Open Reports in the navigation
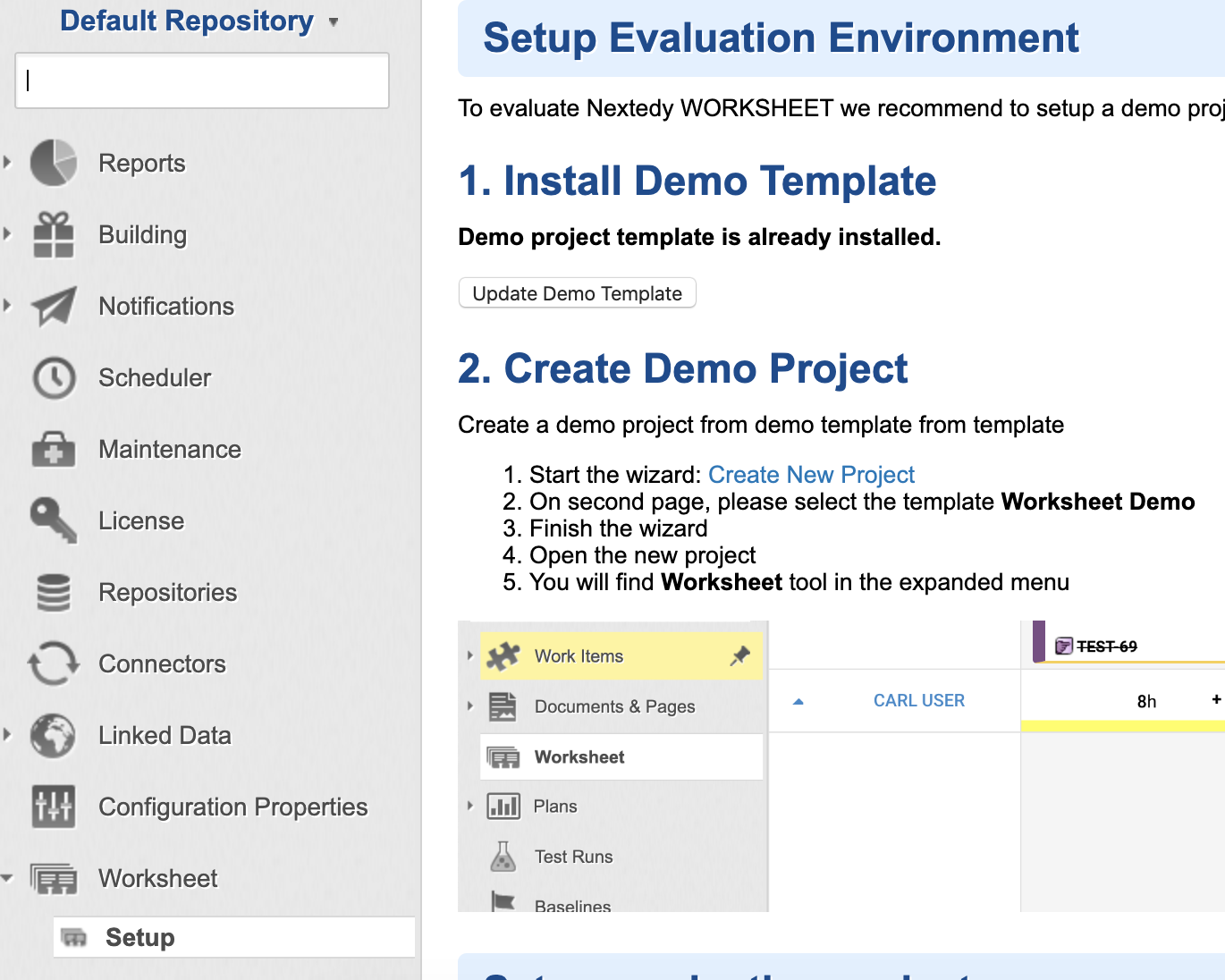 [x=142, y=163]
